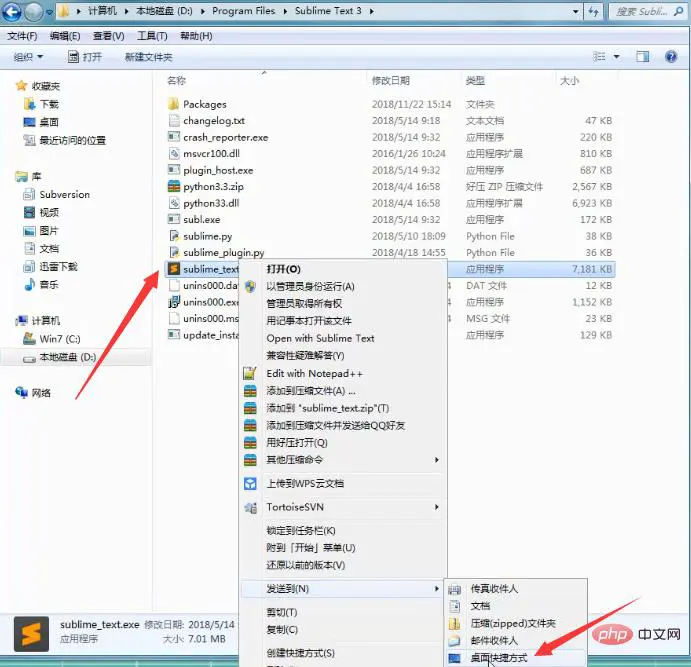
Task: Toggle the preview pane icon
Action: (x=642, y=56)
